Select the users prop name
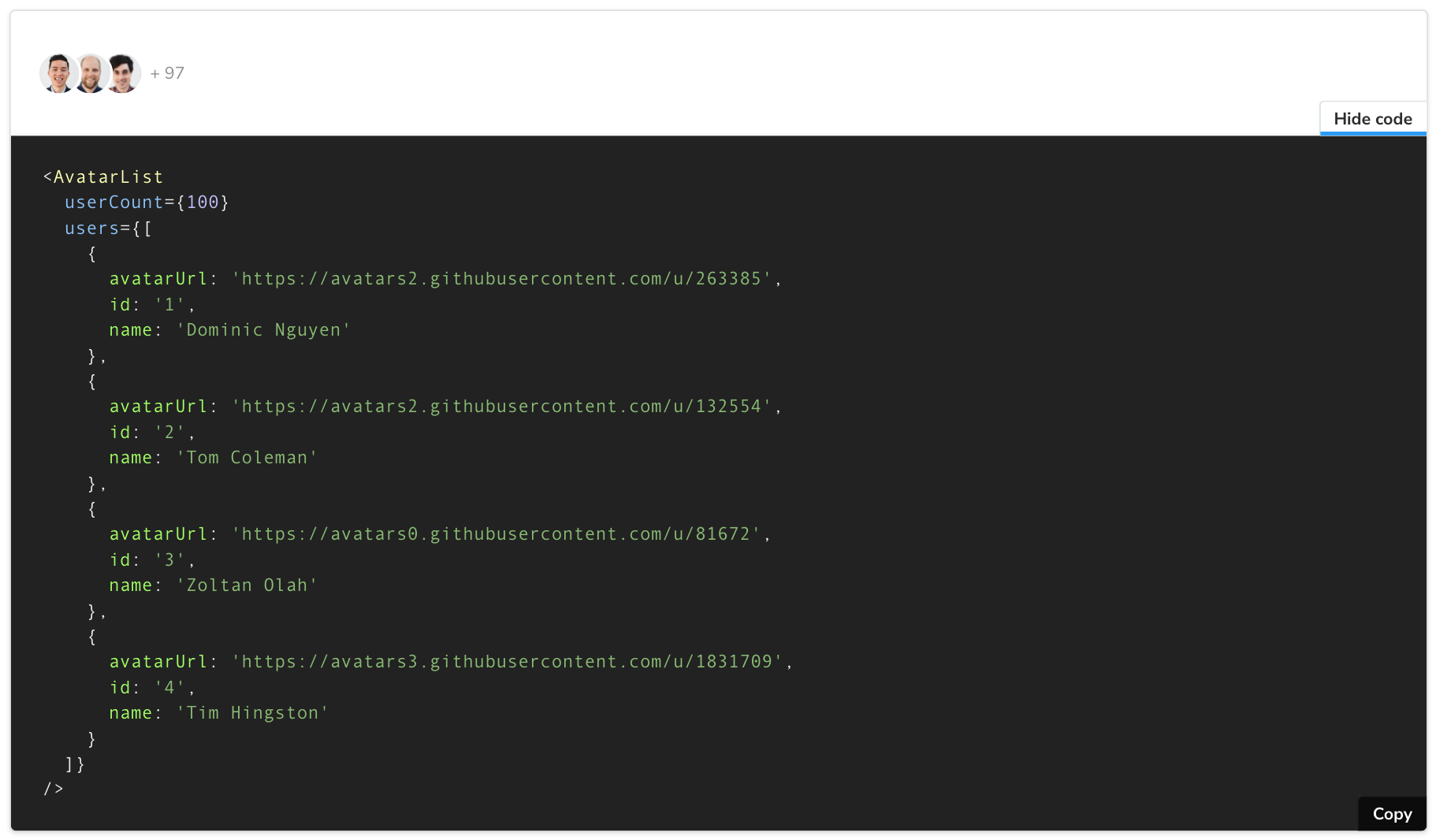 (92, 228)
